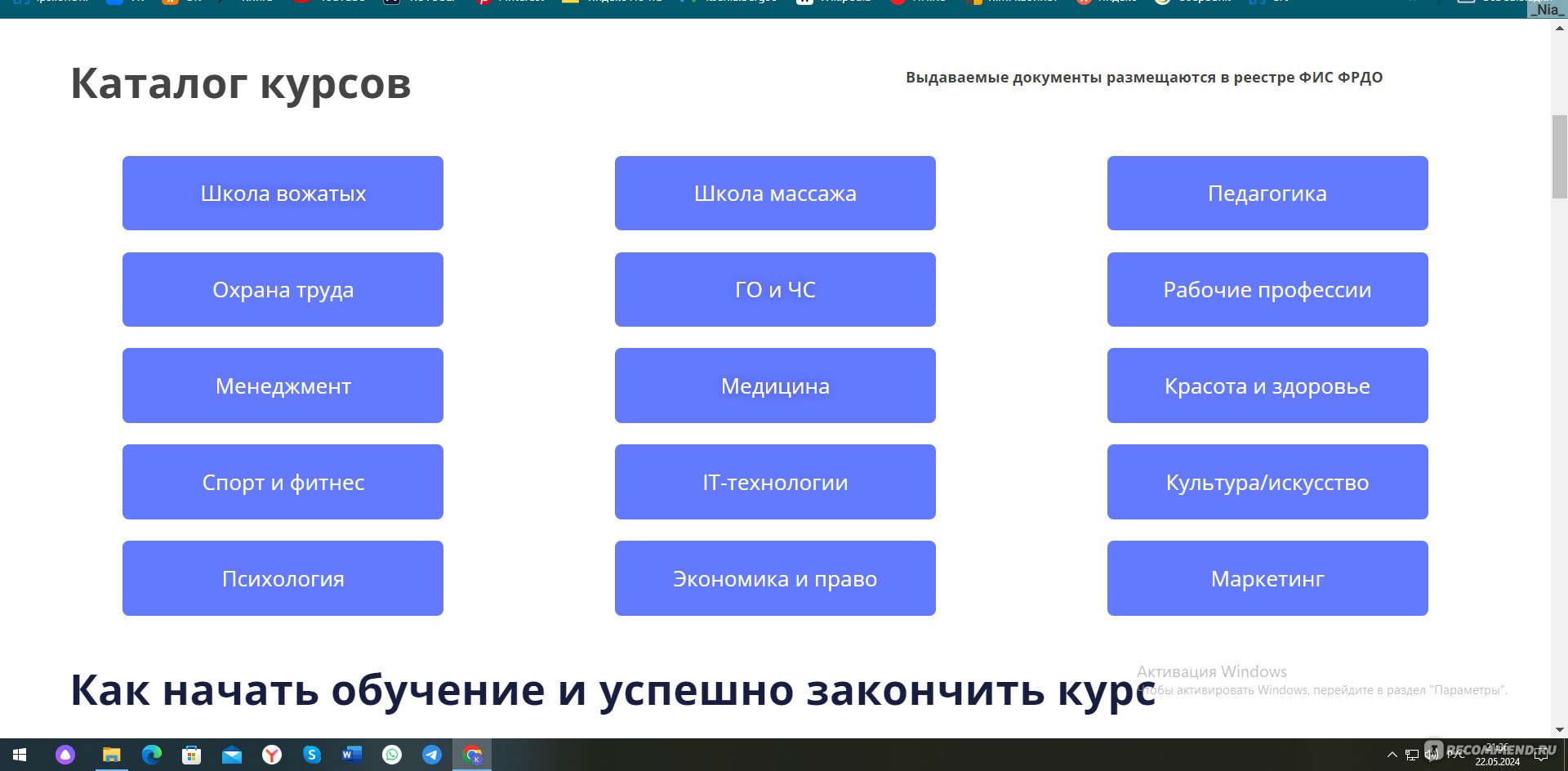Click the ФИС ФРДО registry notice text
This screenshot has width=1568, height=771.
point(1144,78)
